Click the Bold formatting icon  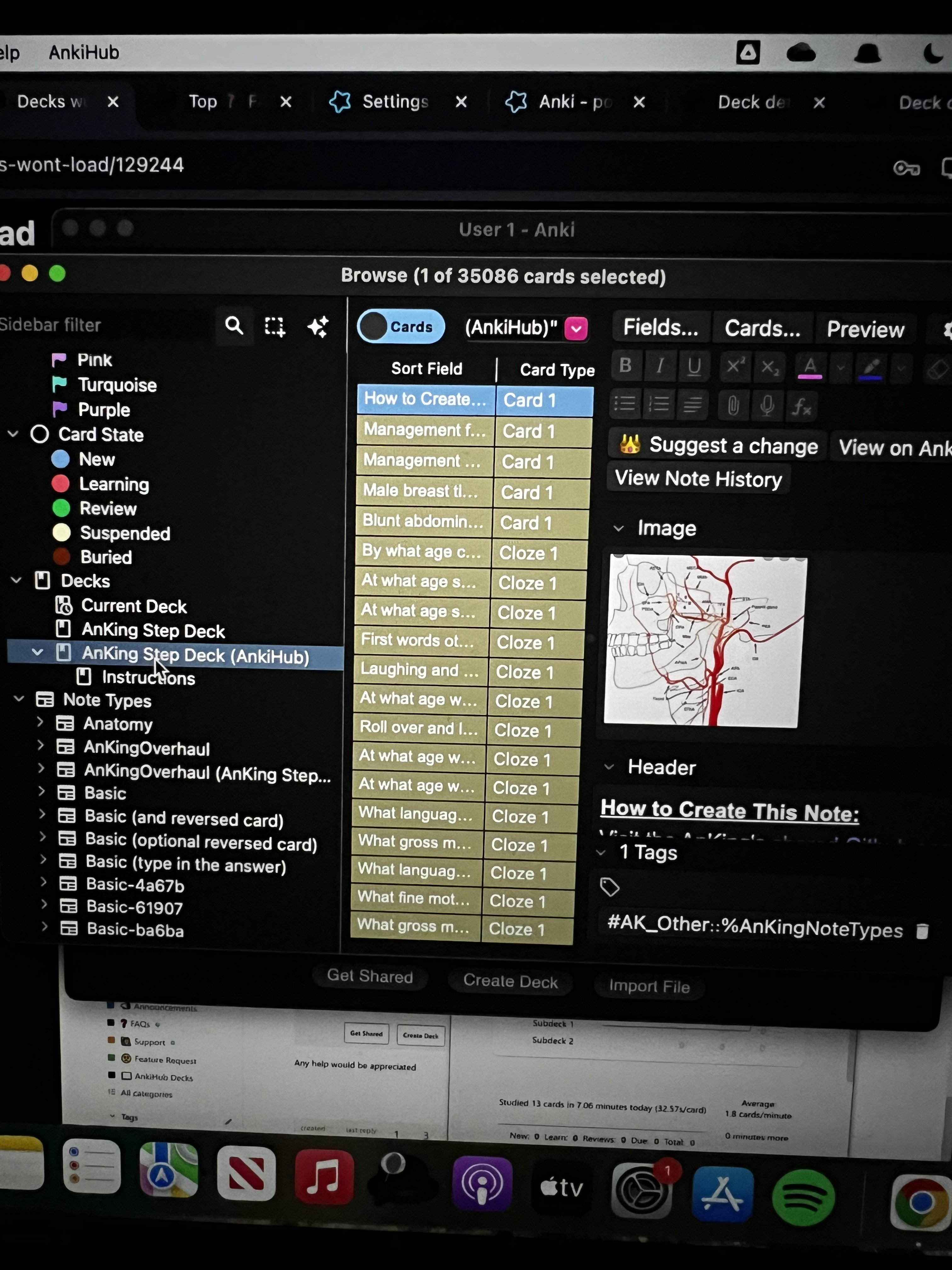click(626, 365)
